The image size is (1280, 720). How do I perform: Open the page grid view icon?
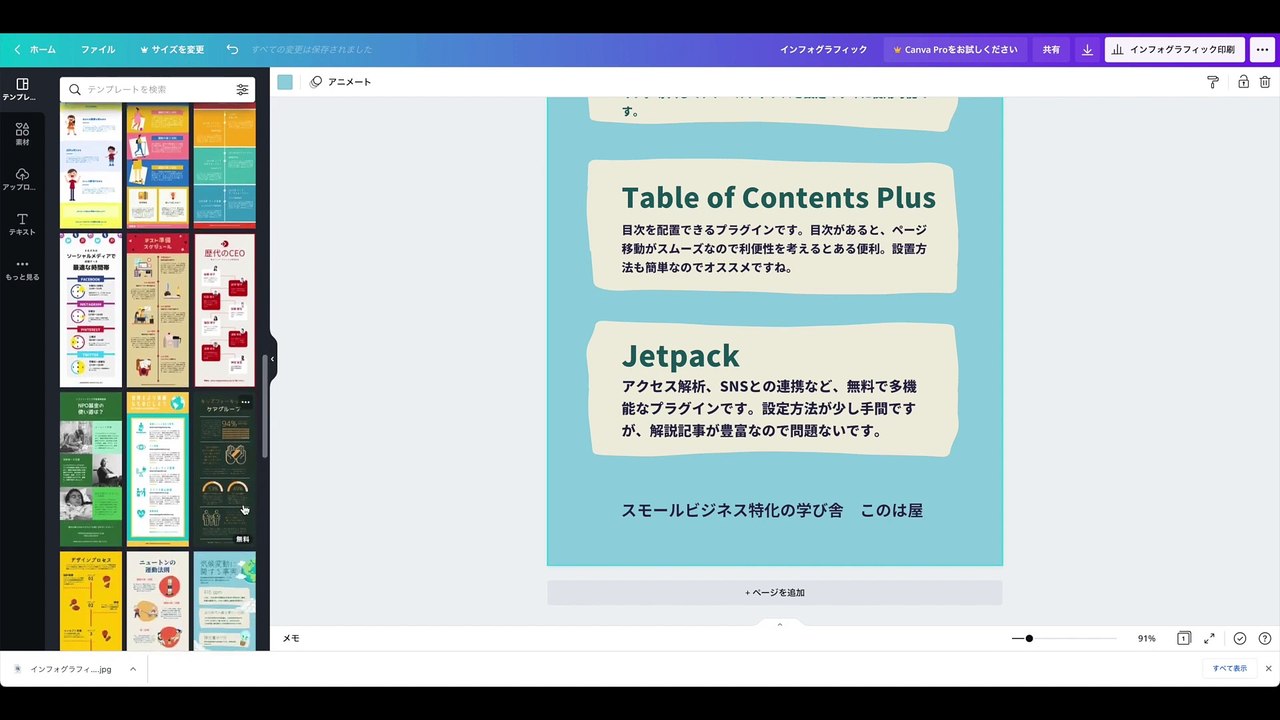click(1183, 638)
